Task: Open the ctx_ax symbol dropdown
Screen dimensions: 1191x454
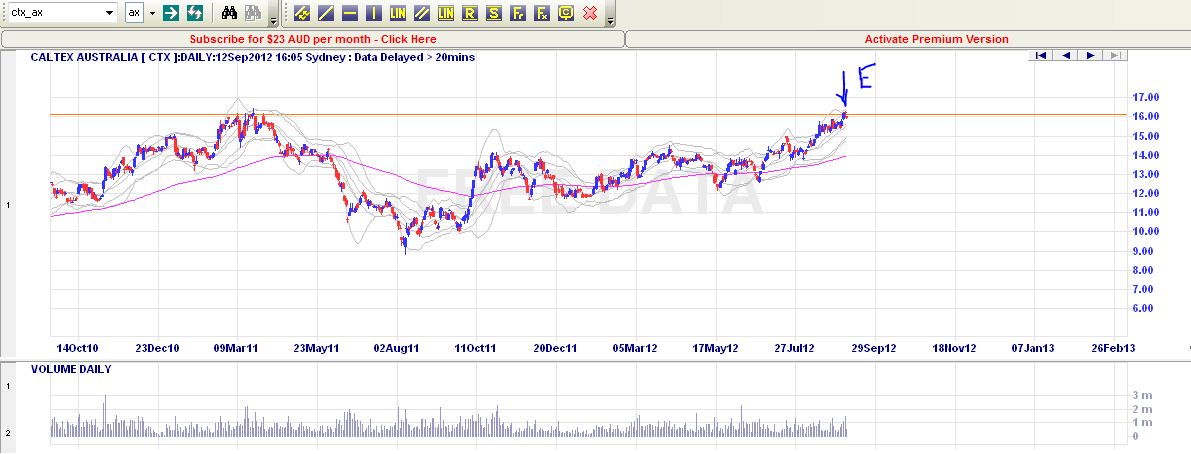Action: 110,13
